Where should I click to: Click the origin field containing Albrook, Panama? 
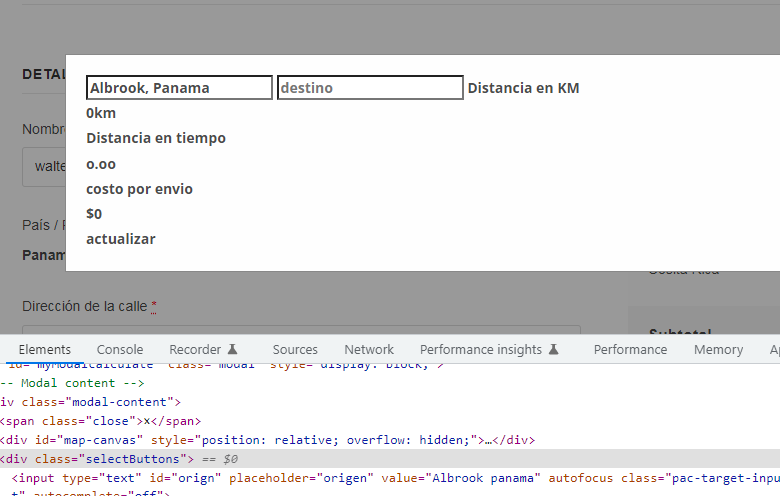179,88
